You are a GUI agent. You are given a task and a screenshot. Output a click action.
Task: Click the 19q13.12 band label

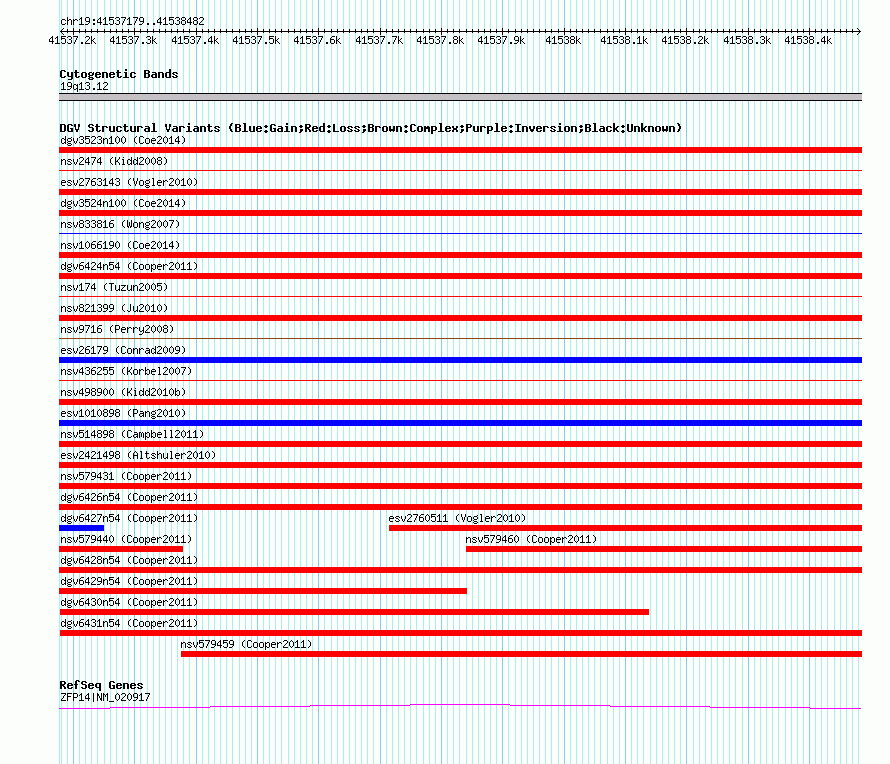pyautogui.click(x=84, y=86)
